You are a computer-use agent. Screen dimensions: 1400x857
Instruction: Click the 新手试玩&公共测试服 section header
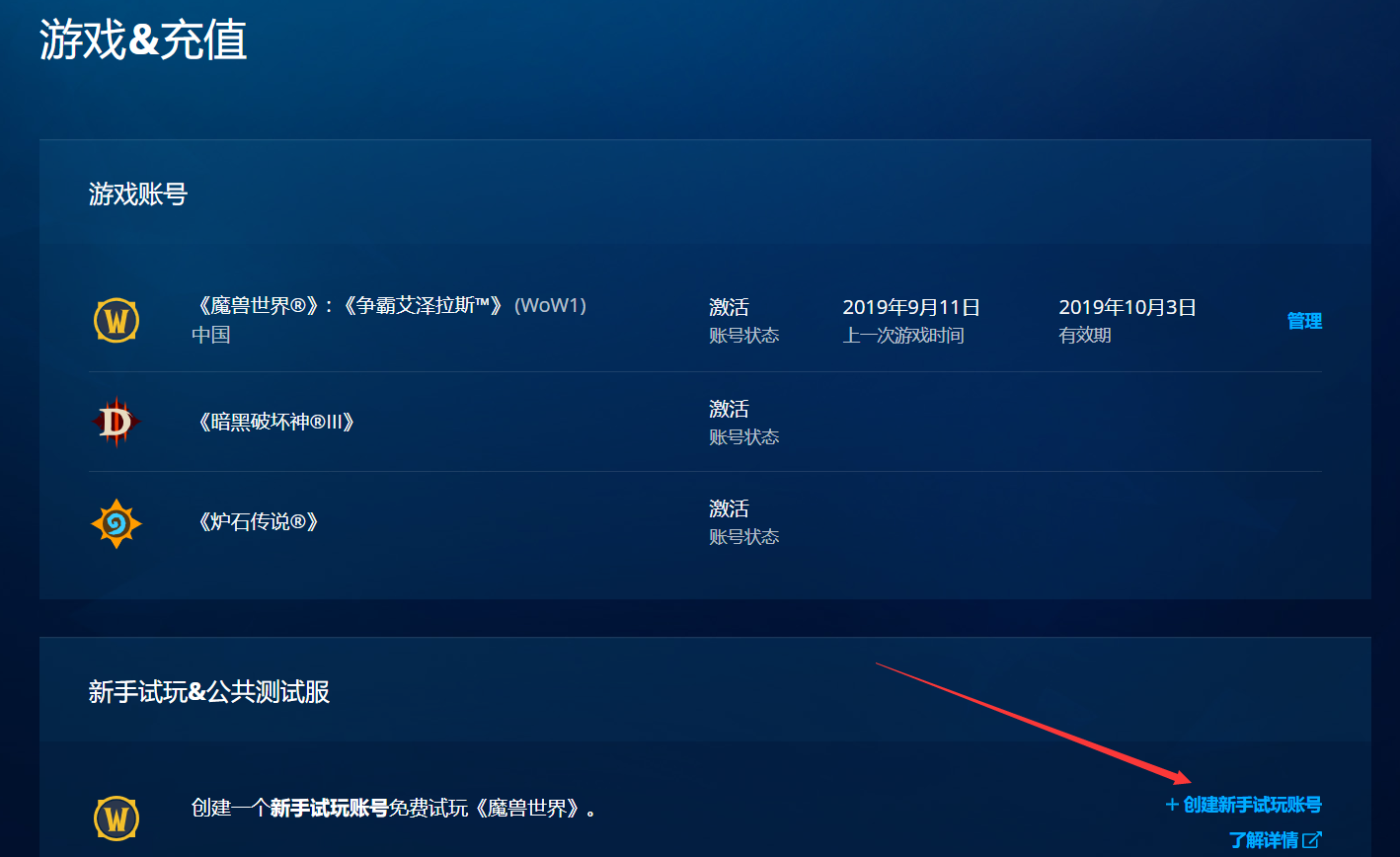click(x=209, y=692)
